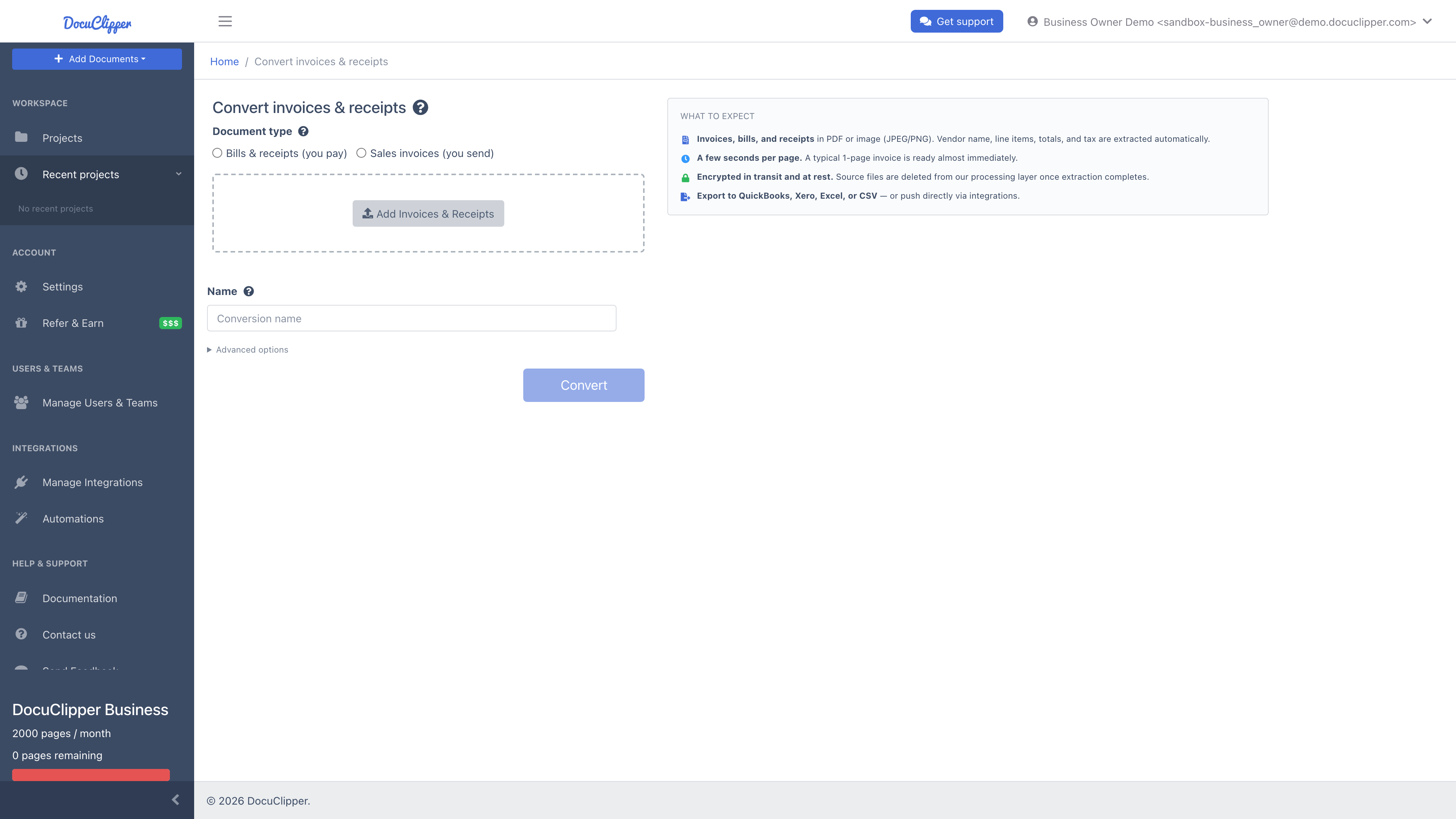Open Manage Users & Teams
The image size is (1456, 819).
click(x=97, y=403)
